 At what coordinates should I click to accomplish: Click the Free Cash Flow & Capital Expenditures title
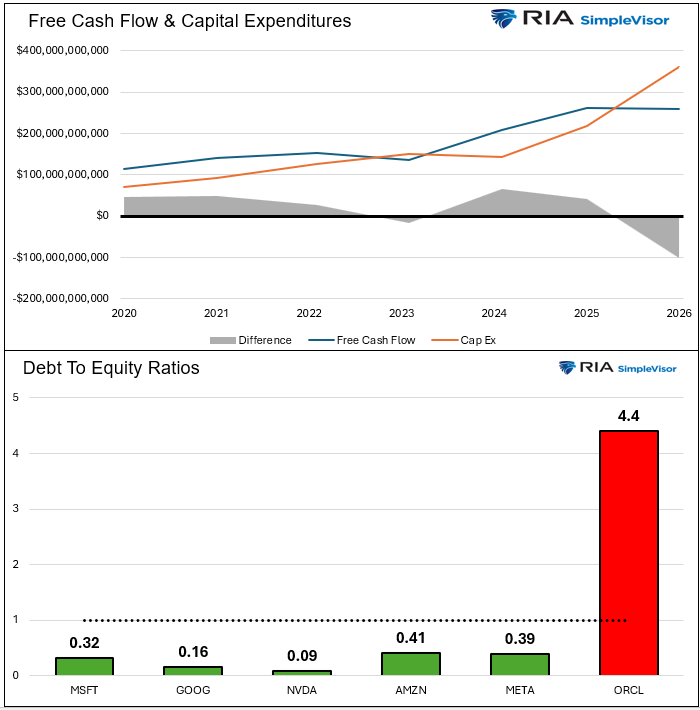pos(190,20)
